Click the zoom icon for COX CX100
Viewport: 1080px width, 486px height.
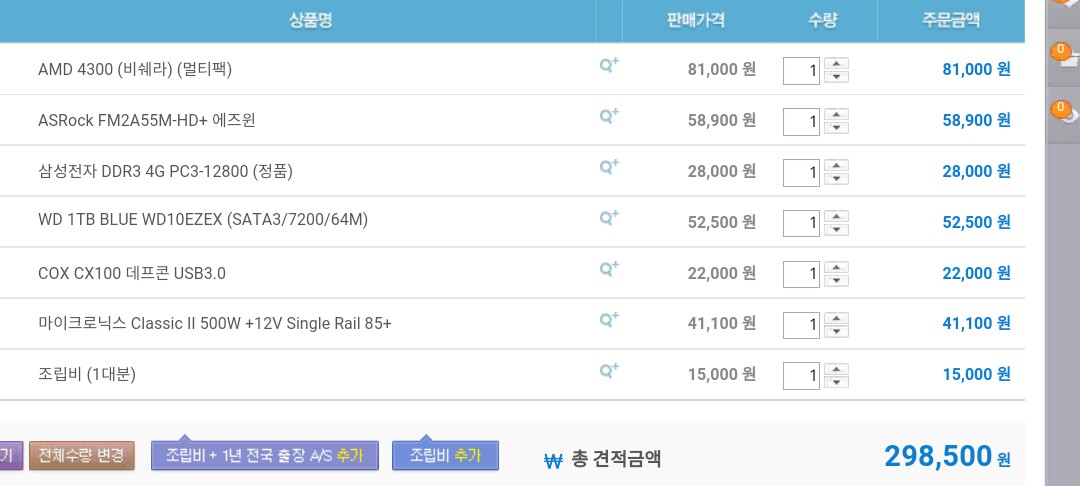pos(608,269)
